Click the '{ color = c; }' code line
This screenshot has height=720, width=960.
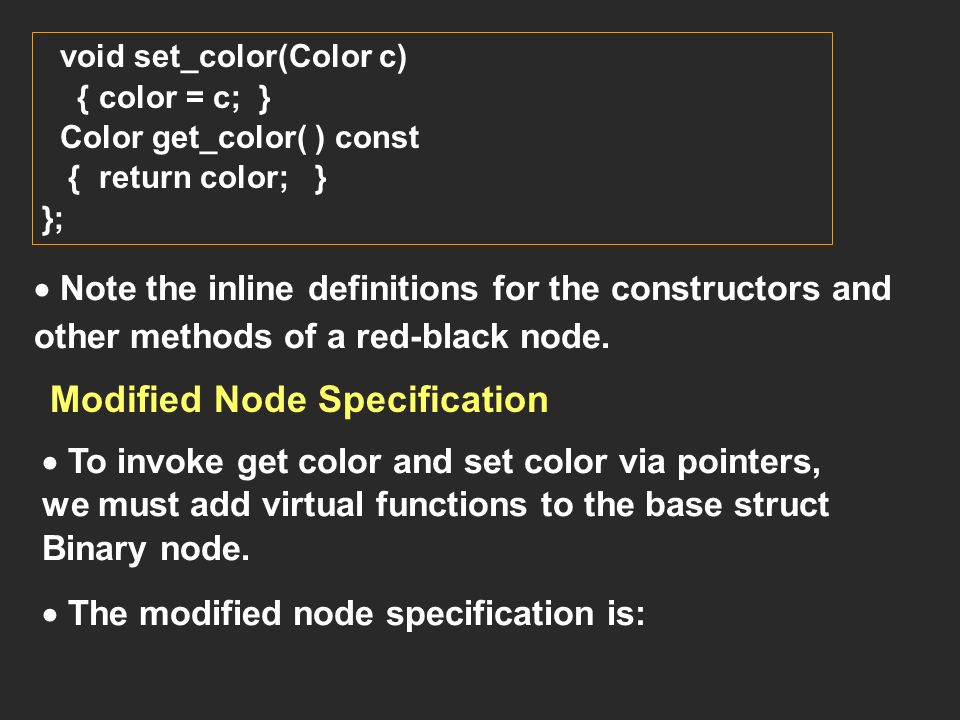pyautogui.click(x=174, y=99)
